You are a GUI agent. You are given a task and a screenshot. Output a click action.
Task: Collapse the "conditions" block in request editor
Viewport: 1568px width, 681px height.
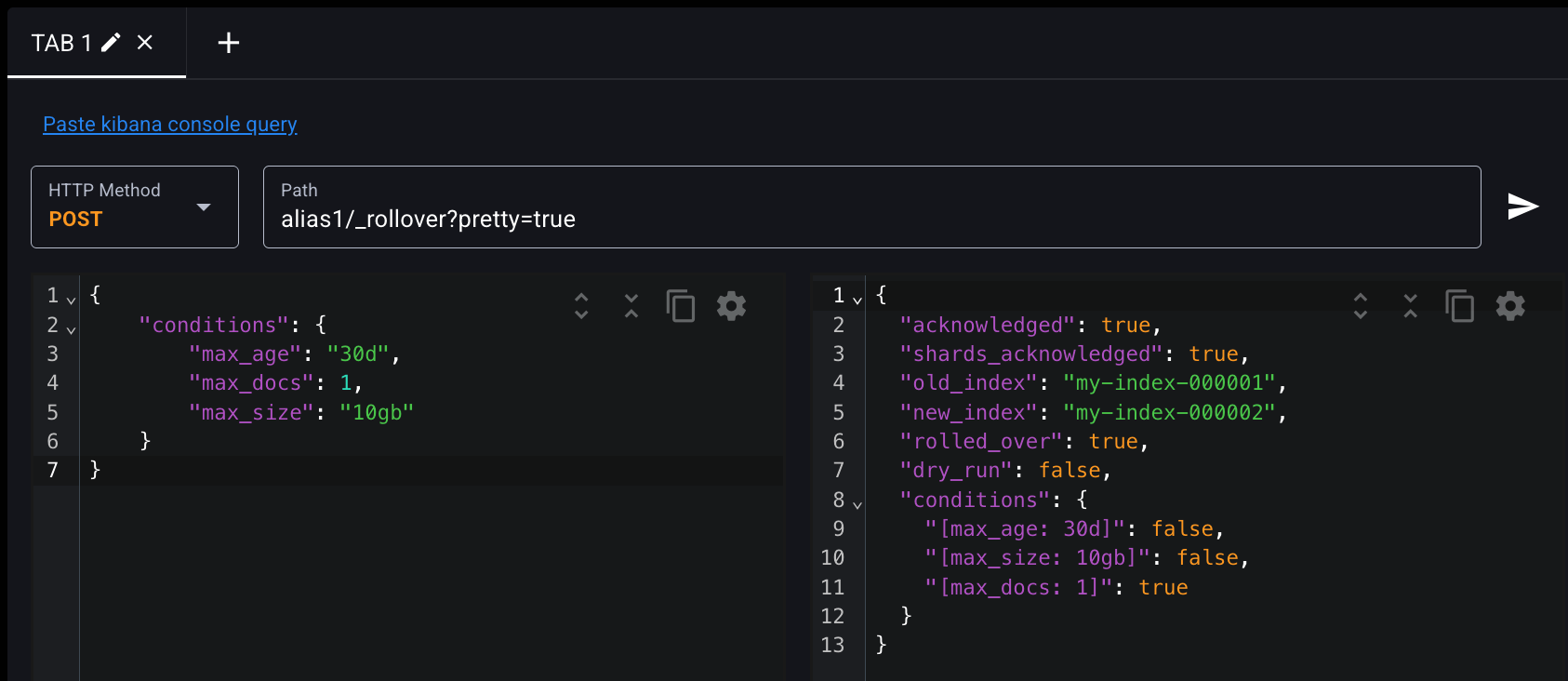[72, 329]
